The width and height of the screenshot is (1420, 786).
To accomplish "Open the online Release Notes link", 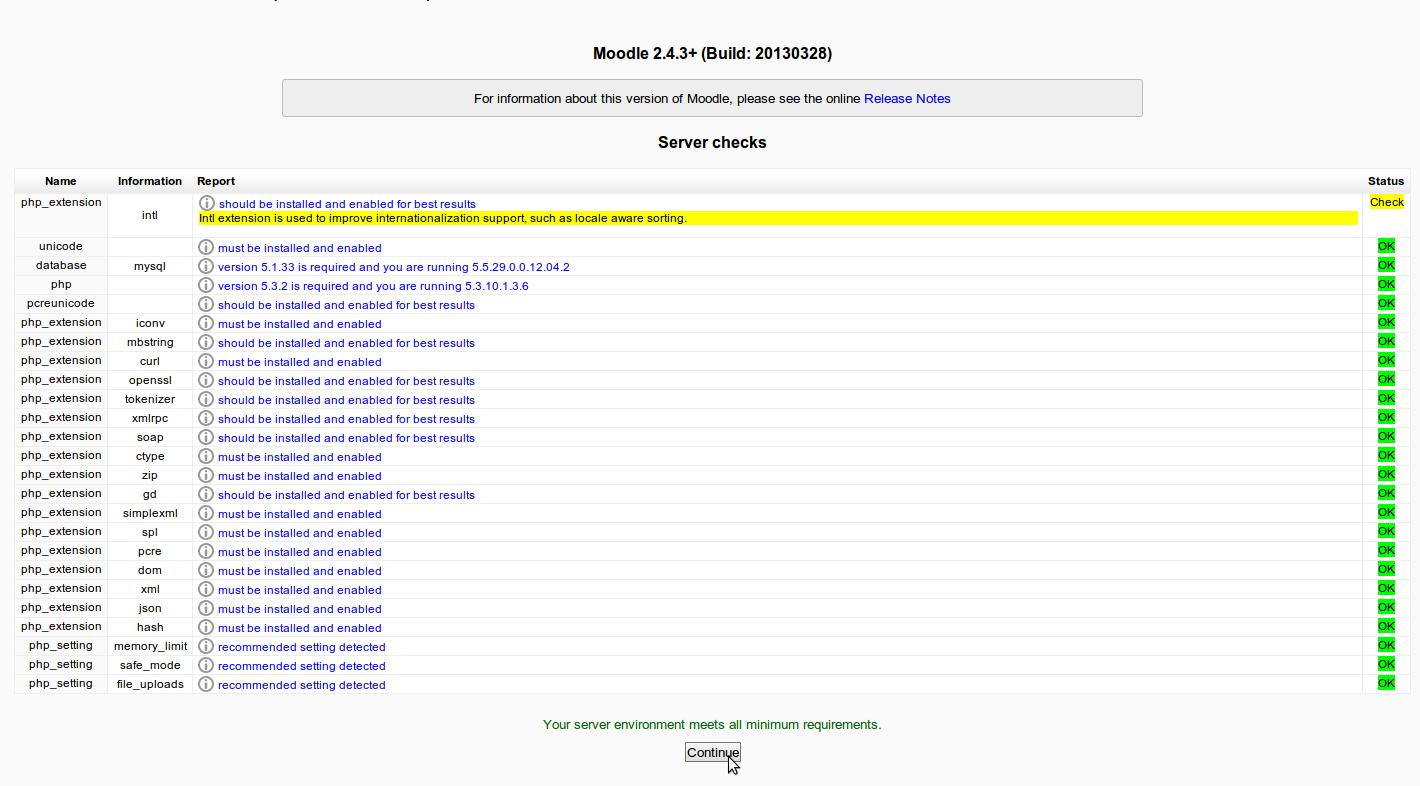I will pyautogui.click(x=907, y=99).
